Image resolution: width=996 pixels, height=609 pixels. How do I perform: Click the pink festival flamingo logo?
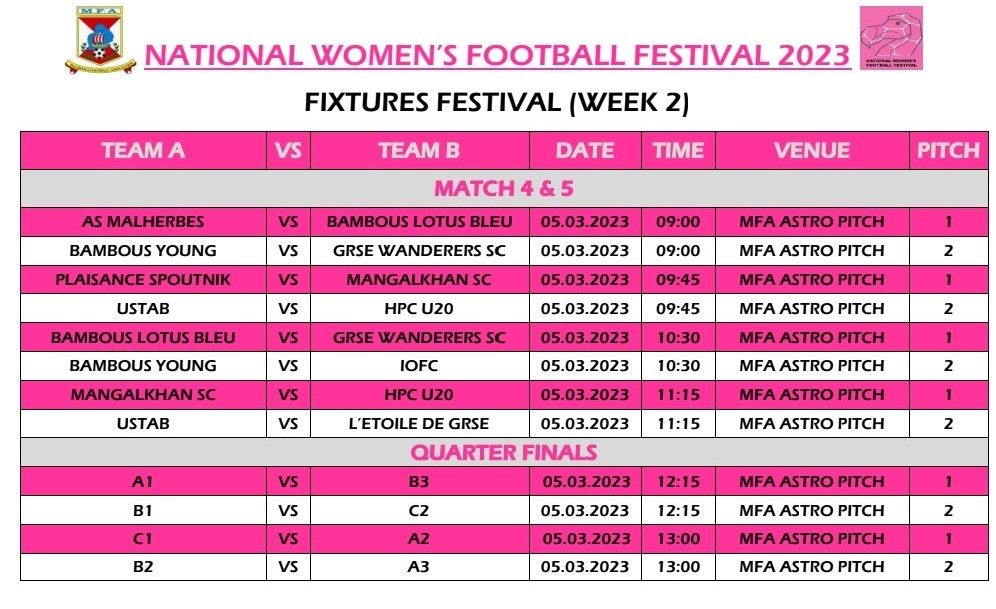891,38
